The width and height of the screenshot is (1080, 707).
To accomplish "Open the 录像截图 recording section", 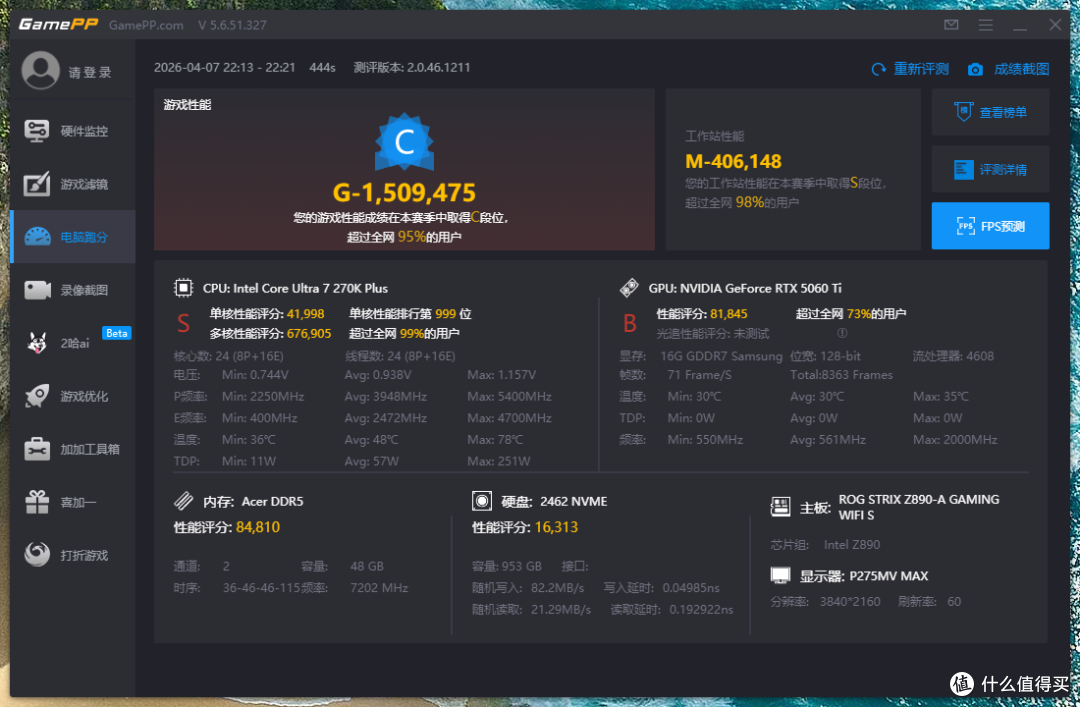I will [72, 290].
